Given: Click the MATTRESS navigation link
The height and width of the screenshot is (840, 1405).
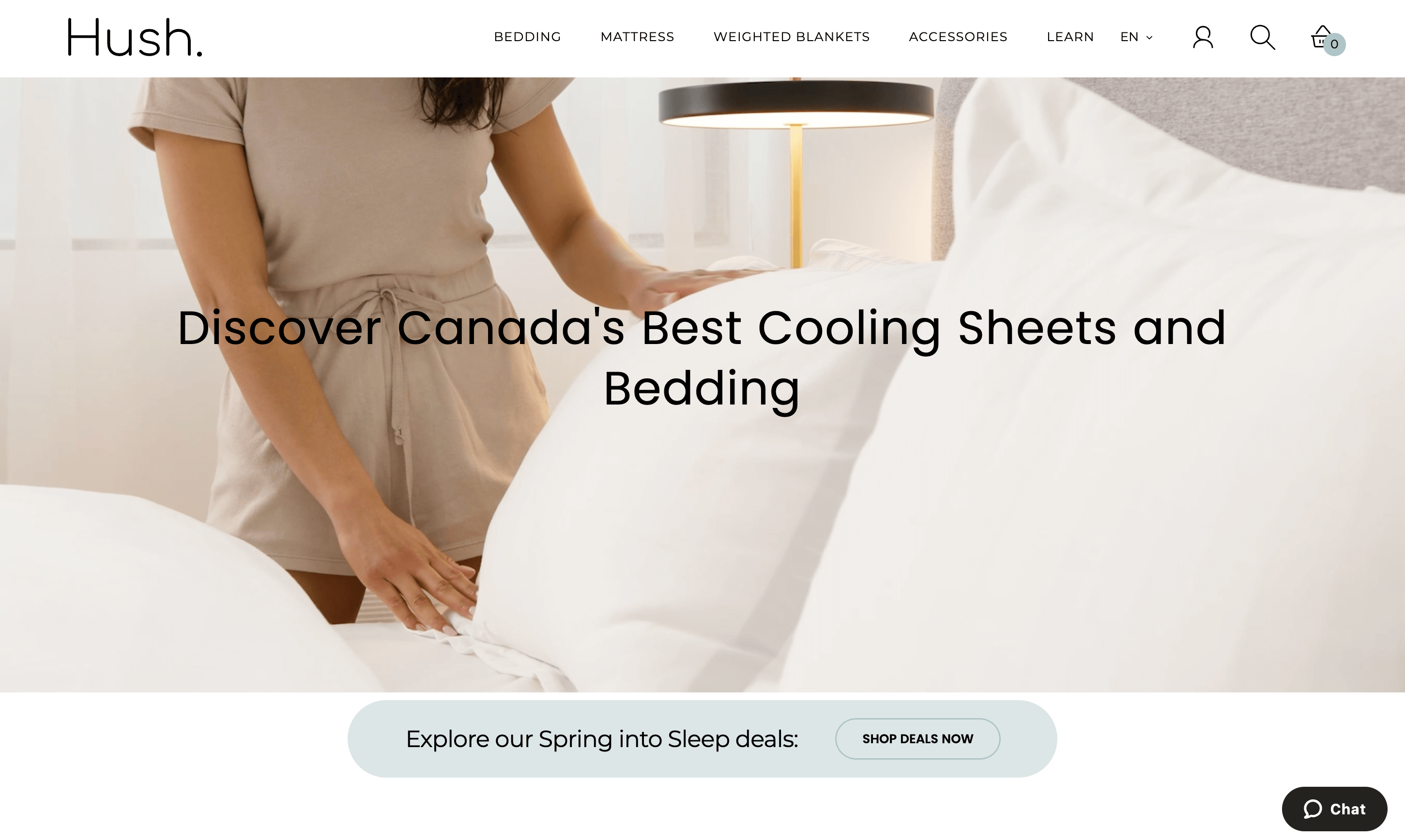Looking at the screenshot, I should click(x=637, y=36).
